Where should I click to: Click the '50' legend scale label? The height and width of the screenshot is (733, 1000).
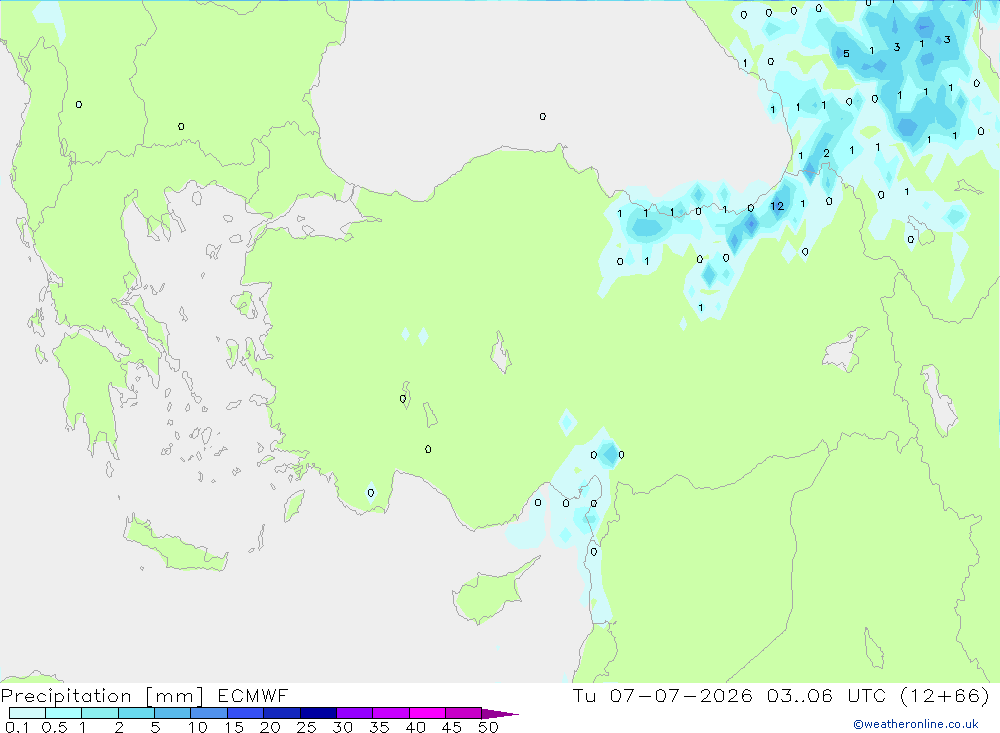(488, 727)
